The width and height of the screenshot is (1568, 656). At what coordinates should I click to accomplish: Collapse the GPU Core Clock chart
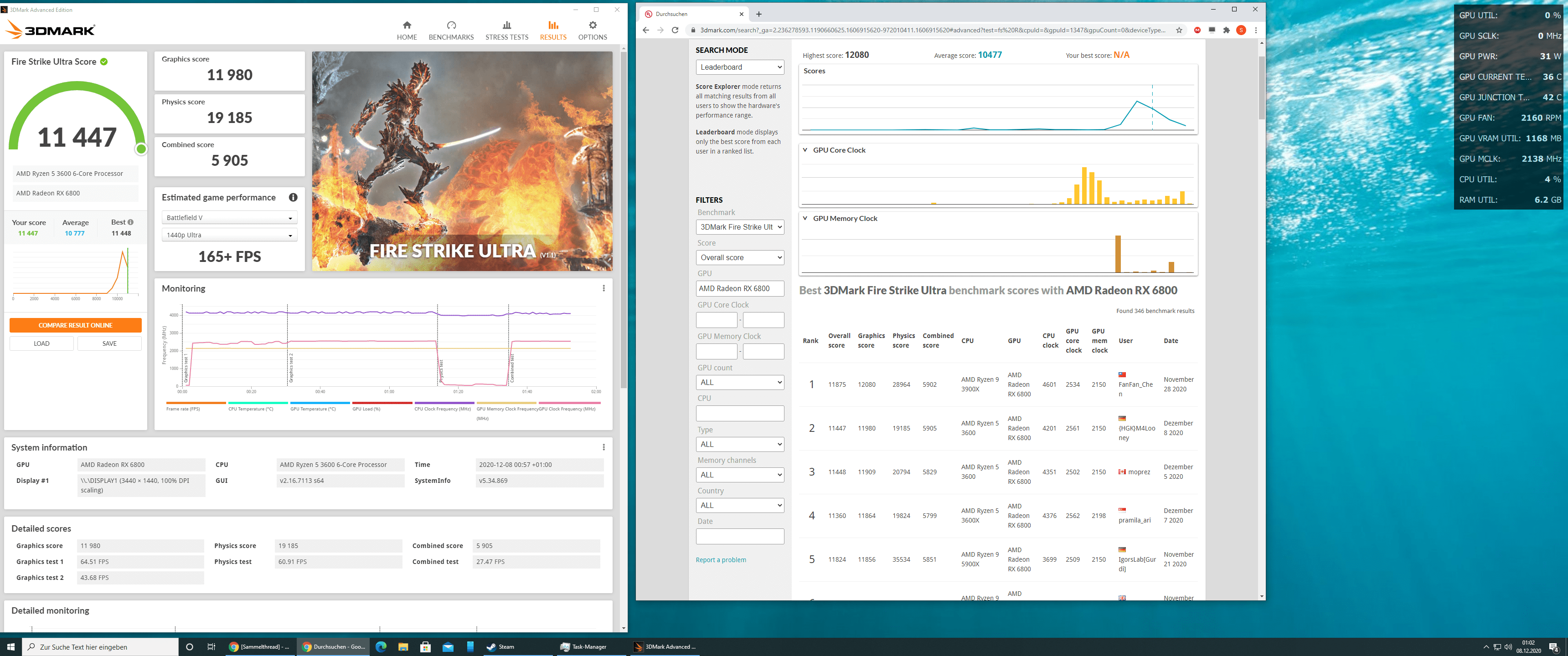(x=805, y=150)
